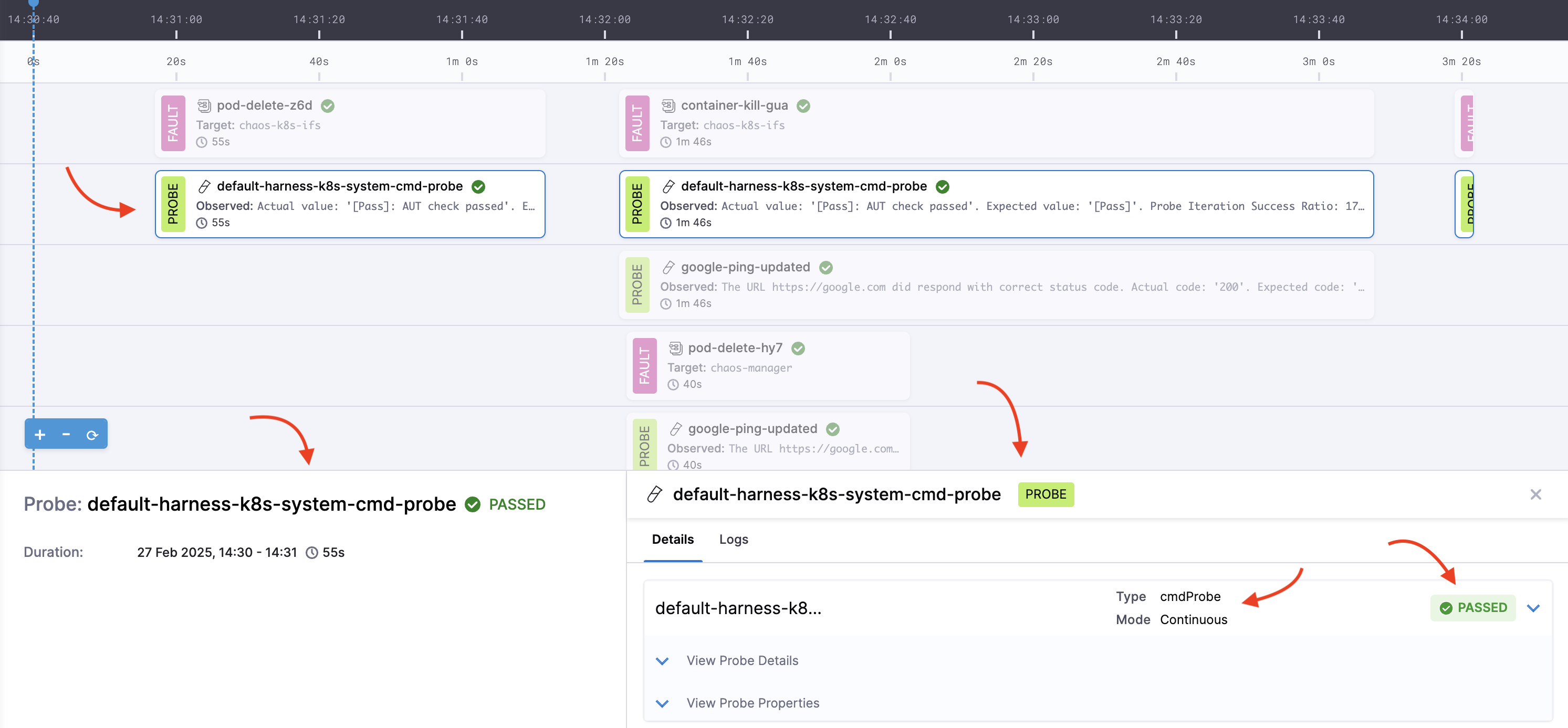Select the 55s default-harness-k8s-system-cmd-probe card

tap(350, 204)
